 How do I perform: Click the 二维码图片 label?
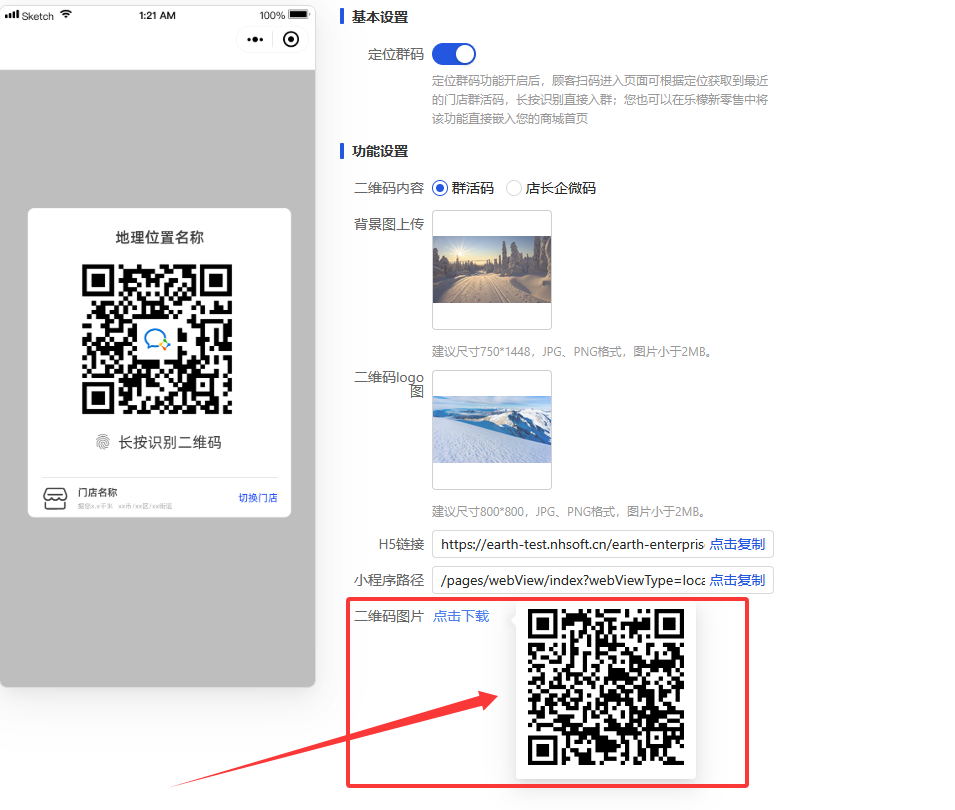point(389,616)
